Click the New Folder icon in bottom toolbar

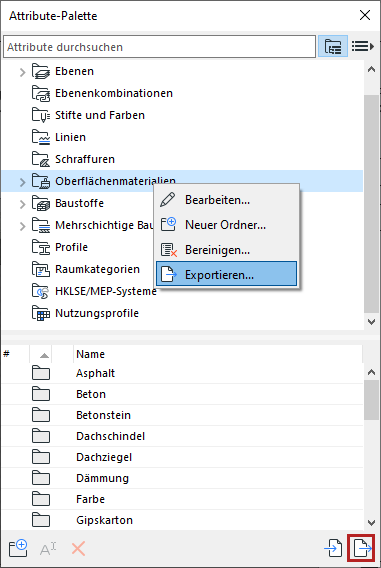[18, 548]
